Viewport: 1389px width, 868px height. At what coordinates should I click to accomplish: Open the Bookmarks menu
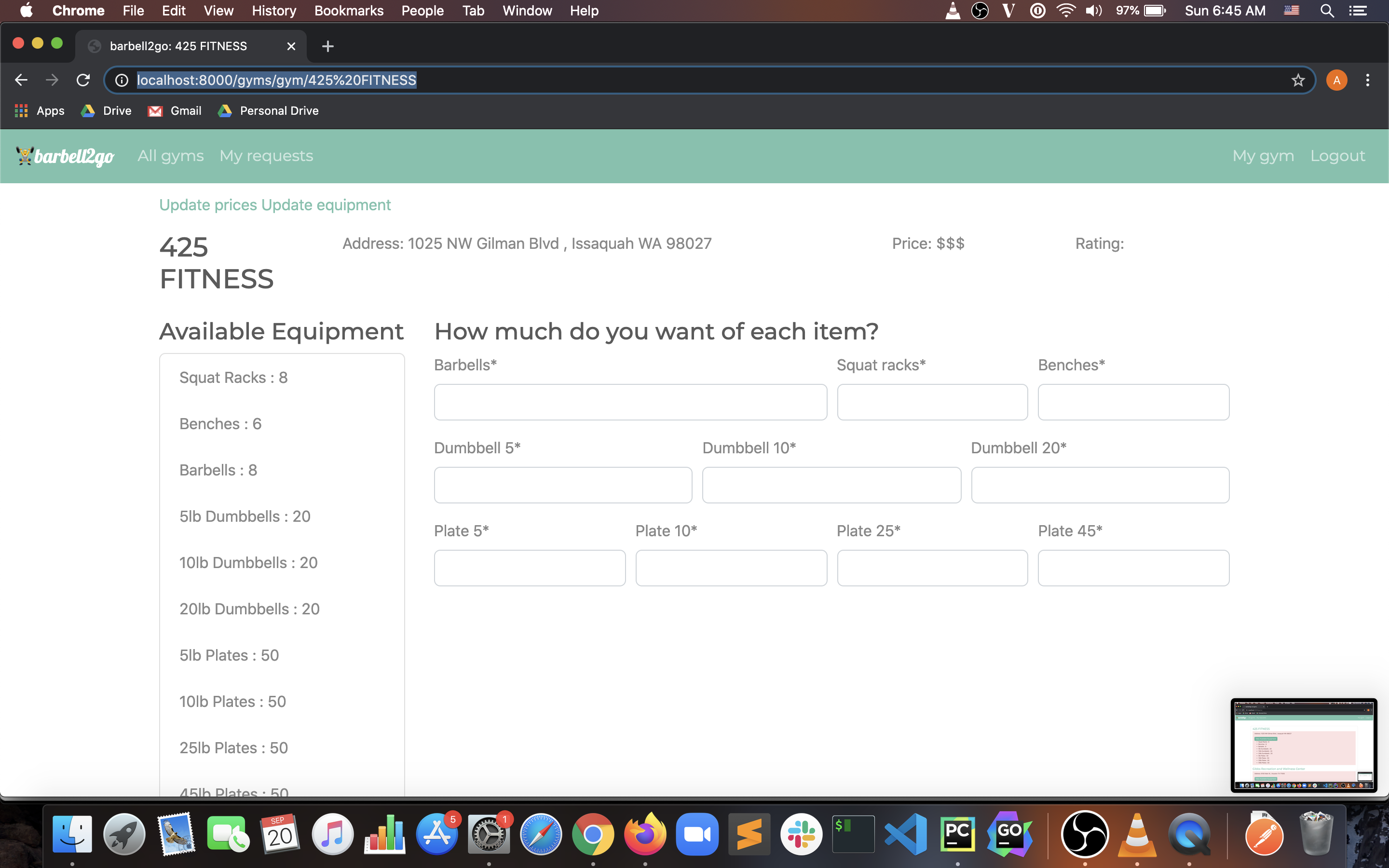tap(348, 11)
